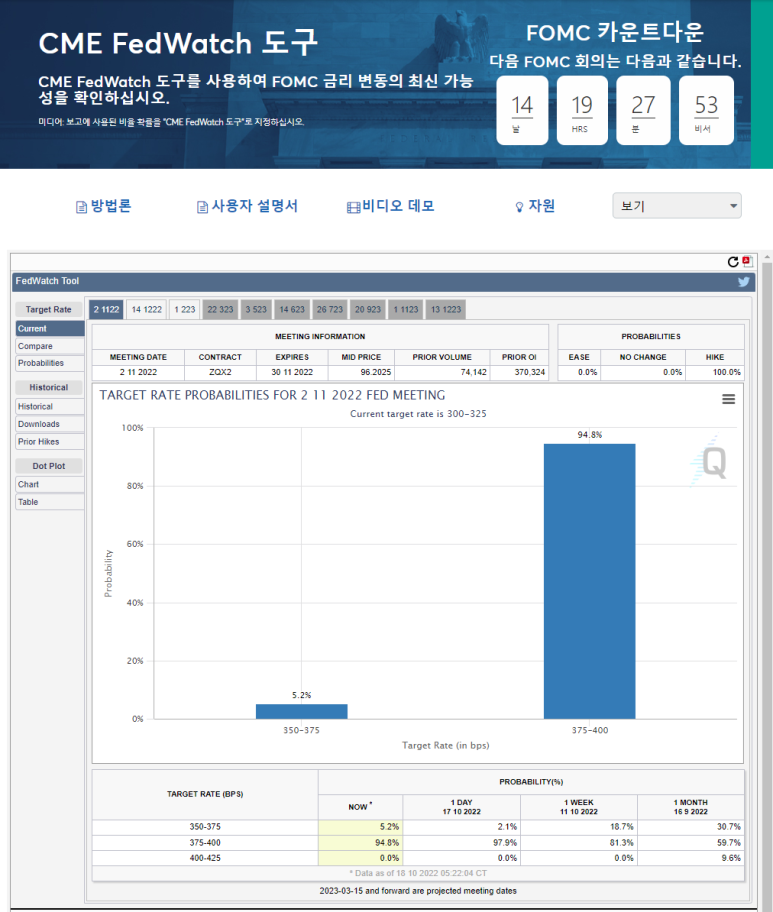Select the 1 1123 meeting tab

coord(405,309)
